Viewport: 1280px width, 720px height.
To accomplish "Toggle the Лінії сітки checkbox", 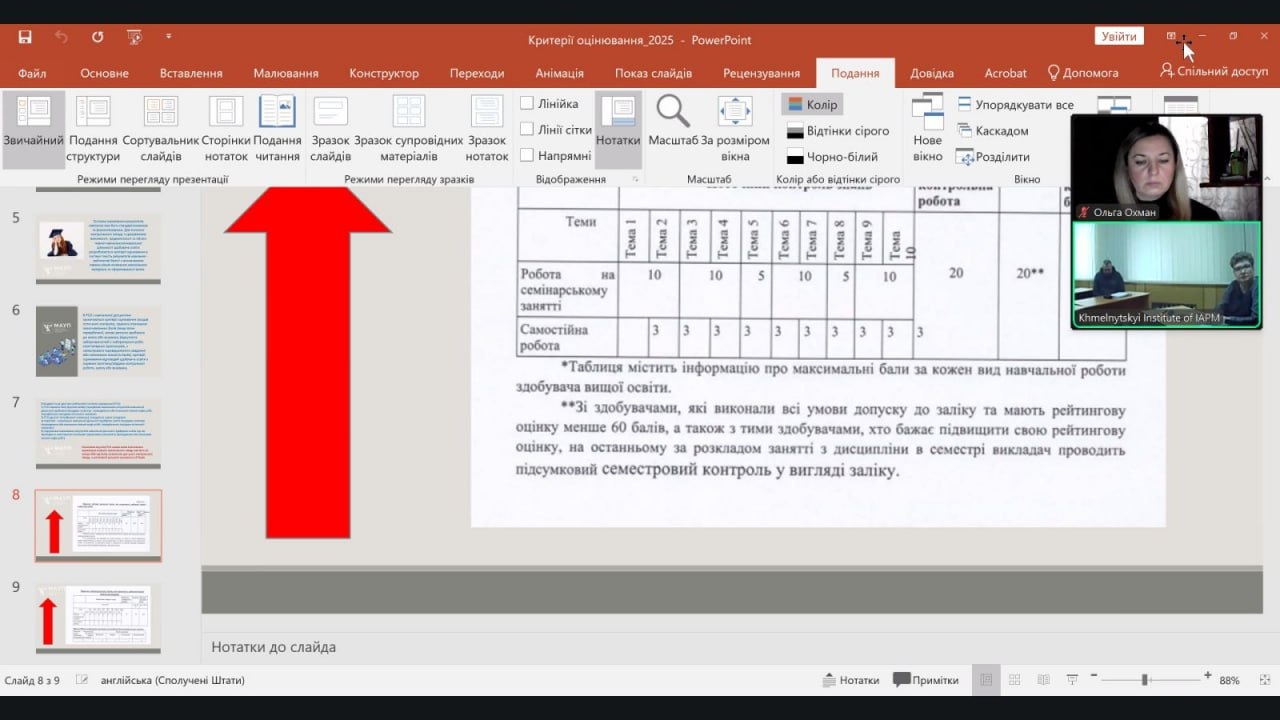I will [527, 129].
